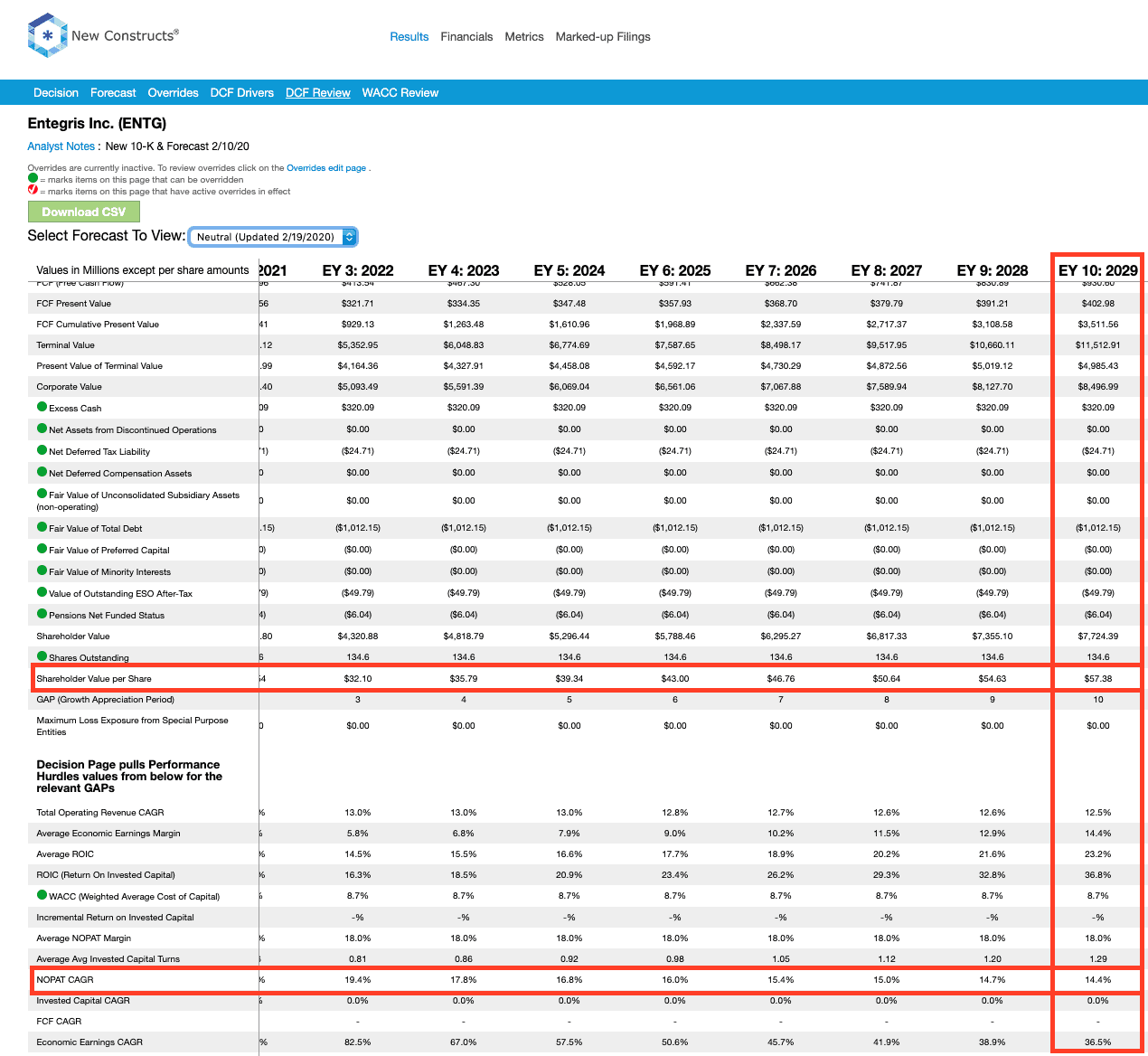This screenshot has height=1056, width=1148.
Task: Click the $32.10 per share value for 2022
Action: [x=358, y=679]
